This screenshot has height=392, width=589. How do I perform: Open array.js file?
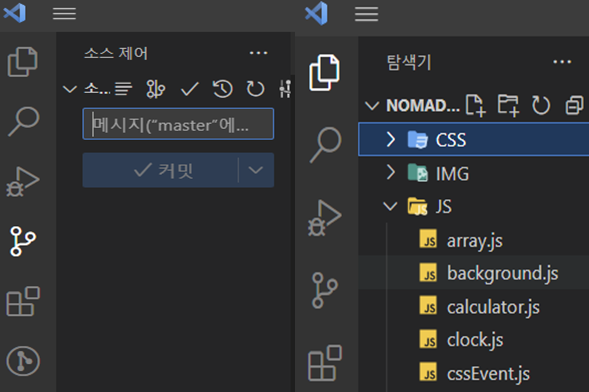pyautogui.click(x=474, y=240)
